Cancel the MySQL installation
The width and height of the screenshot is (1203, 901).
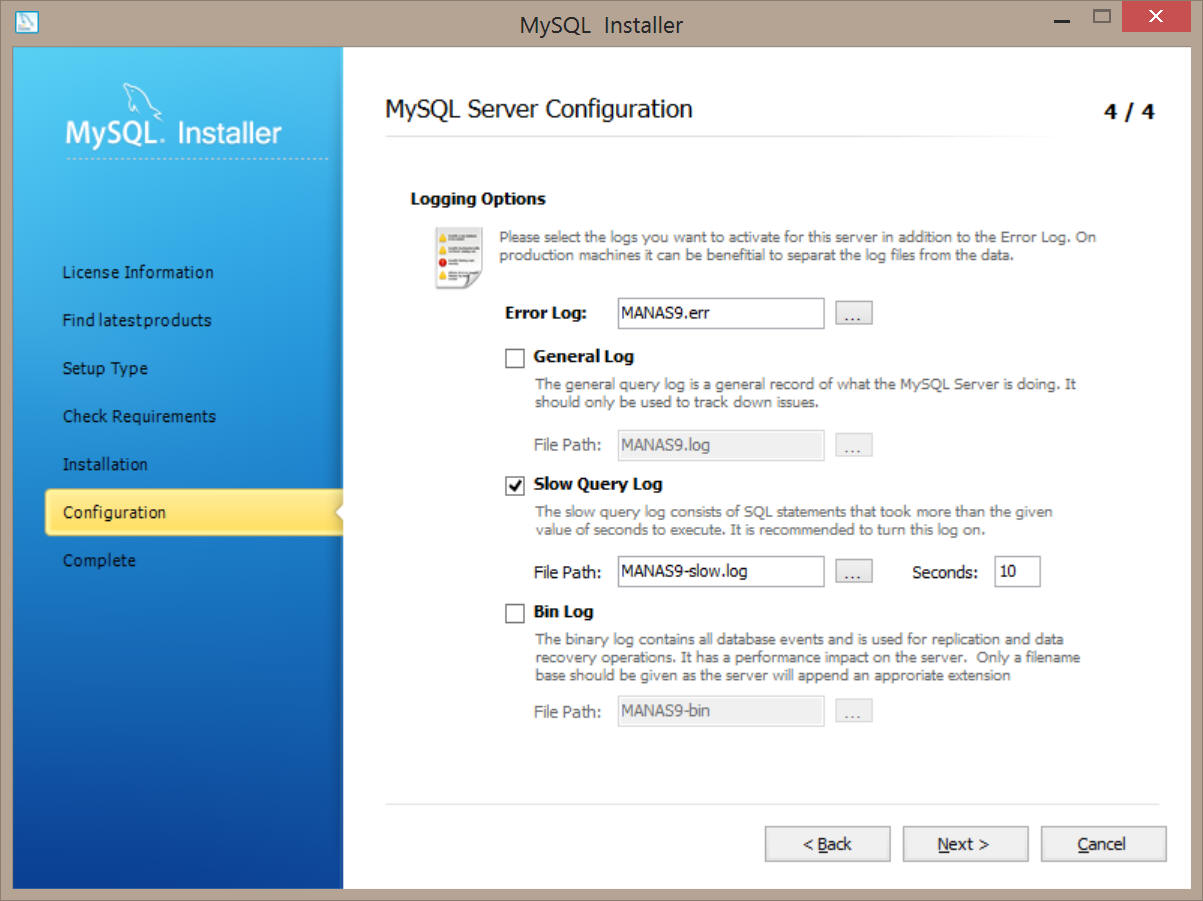click(1103, 844)
